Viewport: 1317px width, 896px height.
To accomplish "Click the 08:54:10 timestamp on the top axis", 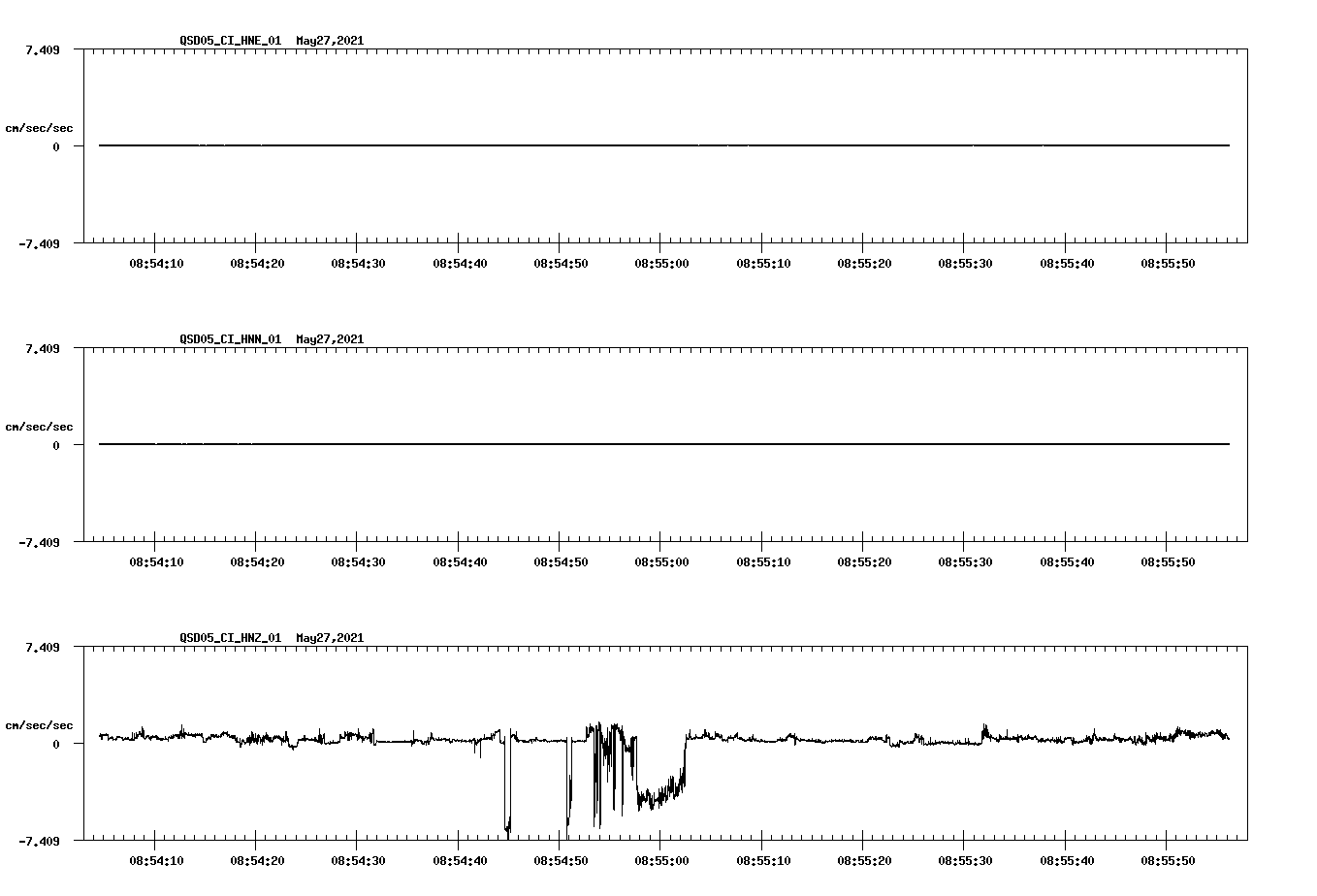I will tap(155, 261).
